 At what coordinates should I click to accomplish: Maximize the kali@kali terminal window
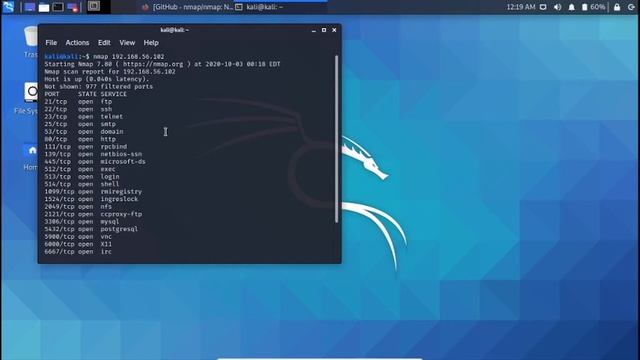click(x=324, y=30)
